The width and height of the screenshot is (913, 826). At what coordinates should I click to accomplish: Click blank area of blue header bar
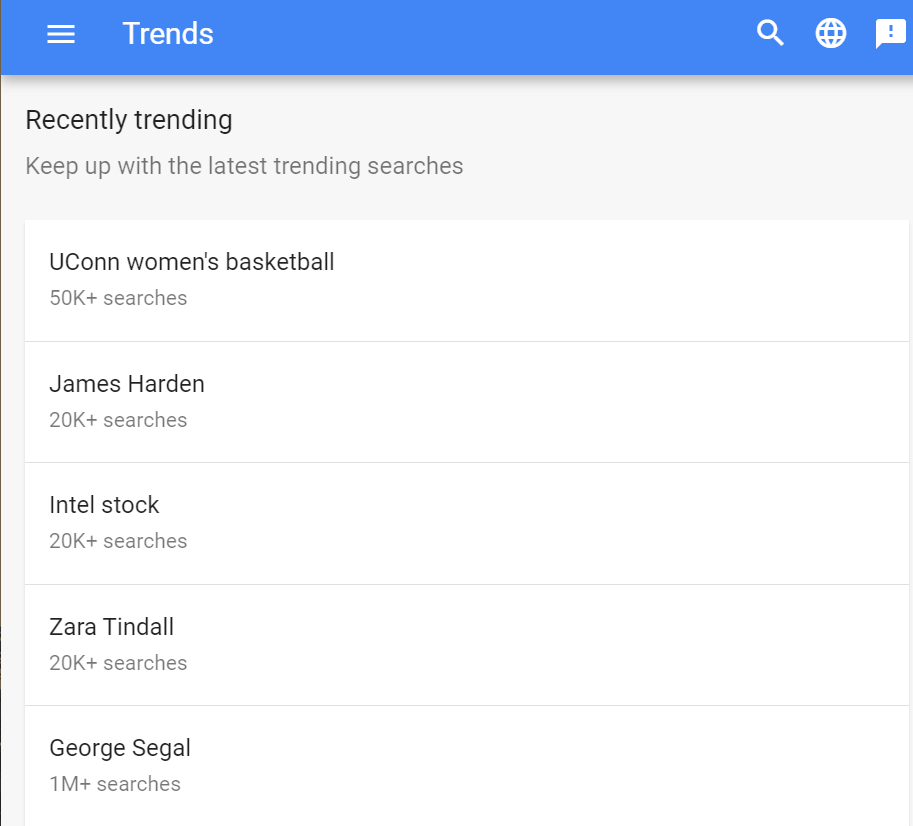click(x=480, y=34)
